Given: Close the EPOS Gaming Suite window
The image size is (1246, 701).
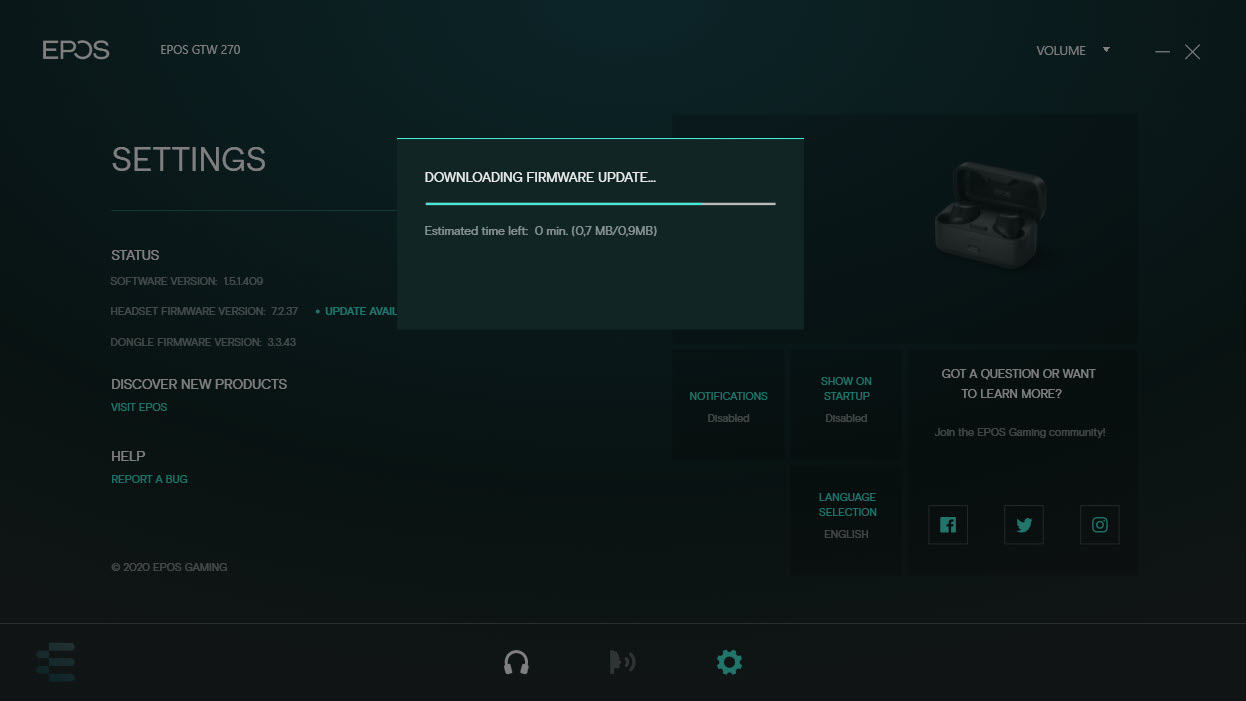Looking at the screenshot, I should point(1192,51).
